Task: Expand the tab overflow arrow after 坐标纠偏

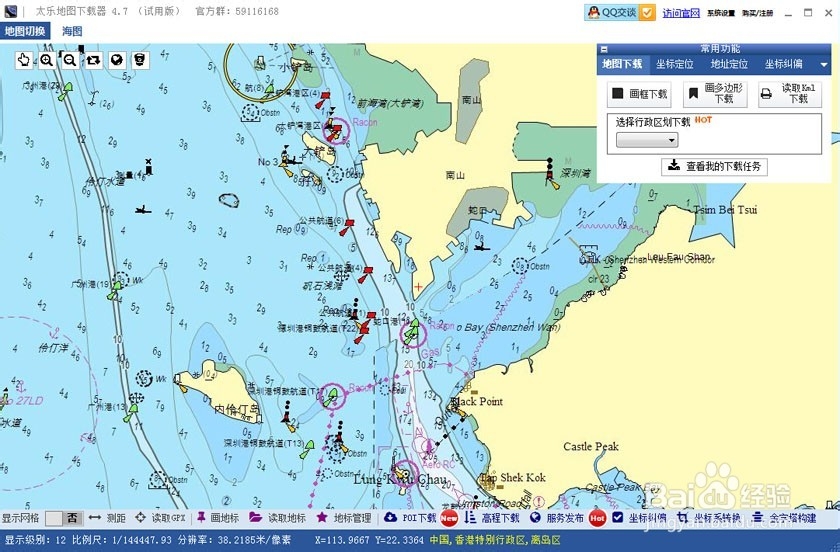Action: [x=823, y=64]
